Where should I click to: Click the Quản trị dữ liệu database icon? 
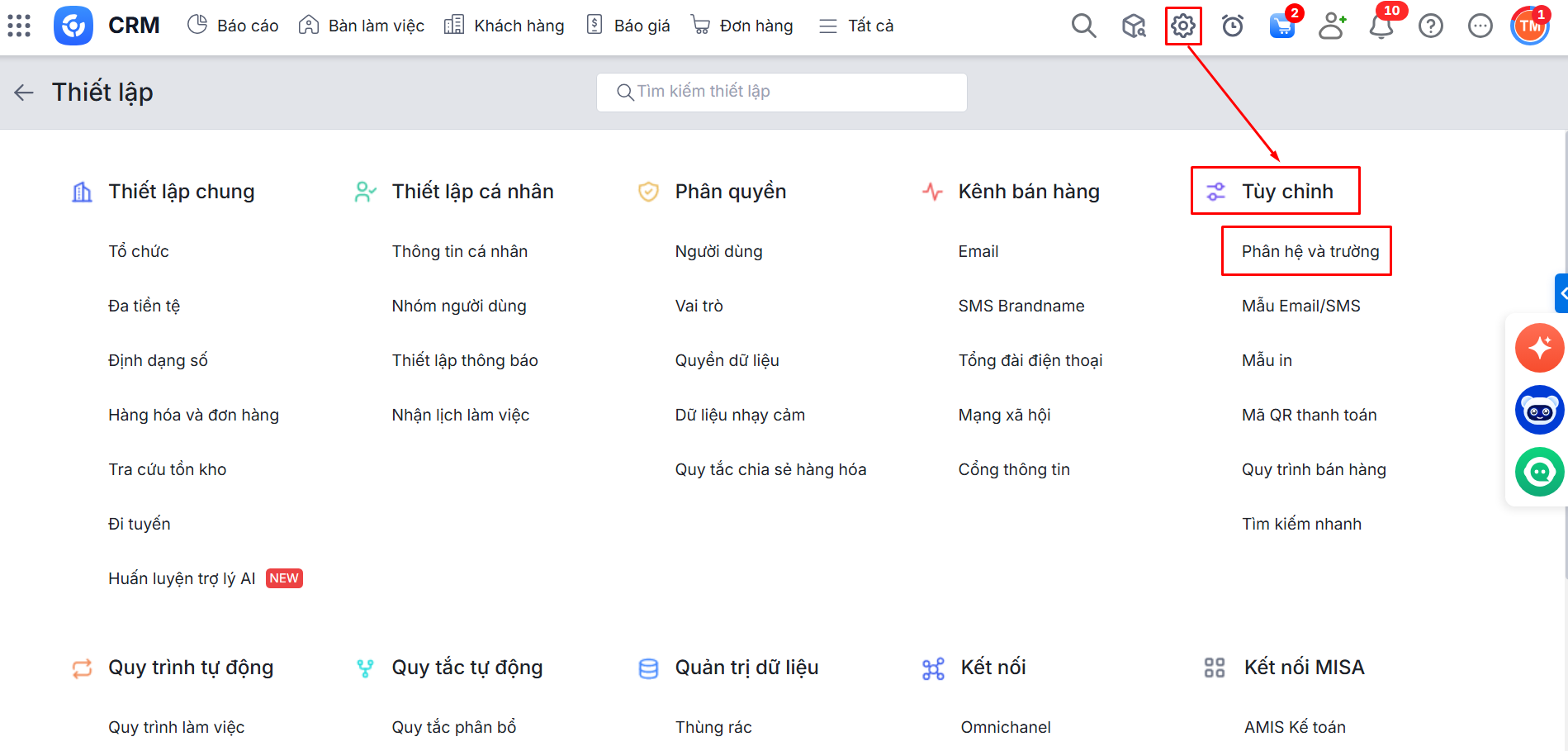click(x=649, y=668)
